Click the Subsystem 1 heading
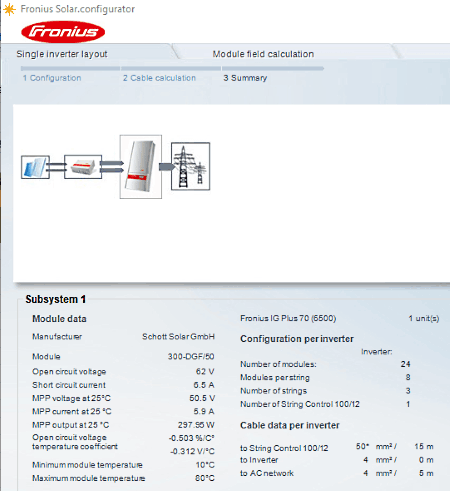Image resolution: width=450 pixels, height=491 pixels. click(56, 299)
